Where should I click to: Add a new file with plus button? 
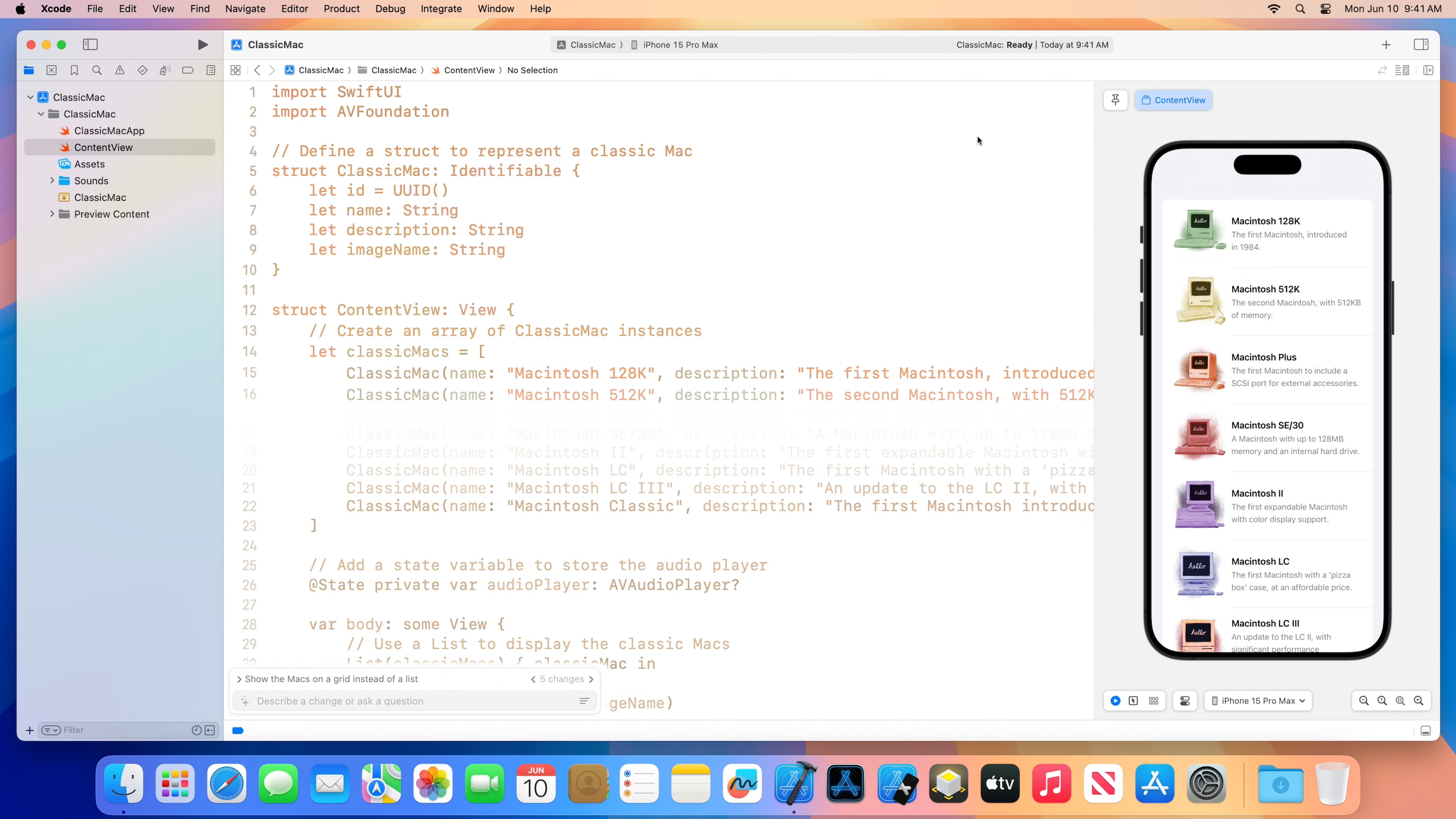[x=30, y=730]
